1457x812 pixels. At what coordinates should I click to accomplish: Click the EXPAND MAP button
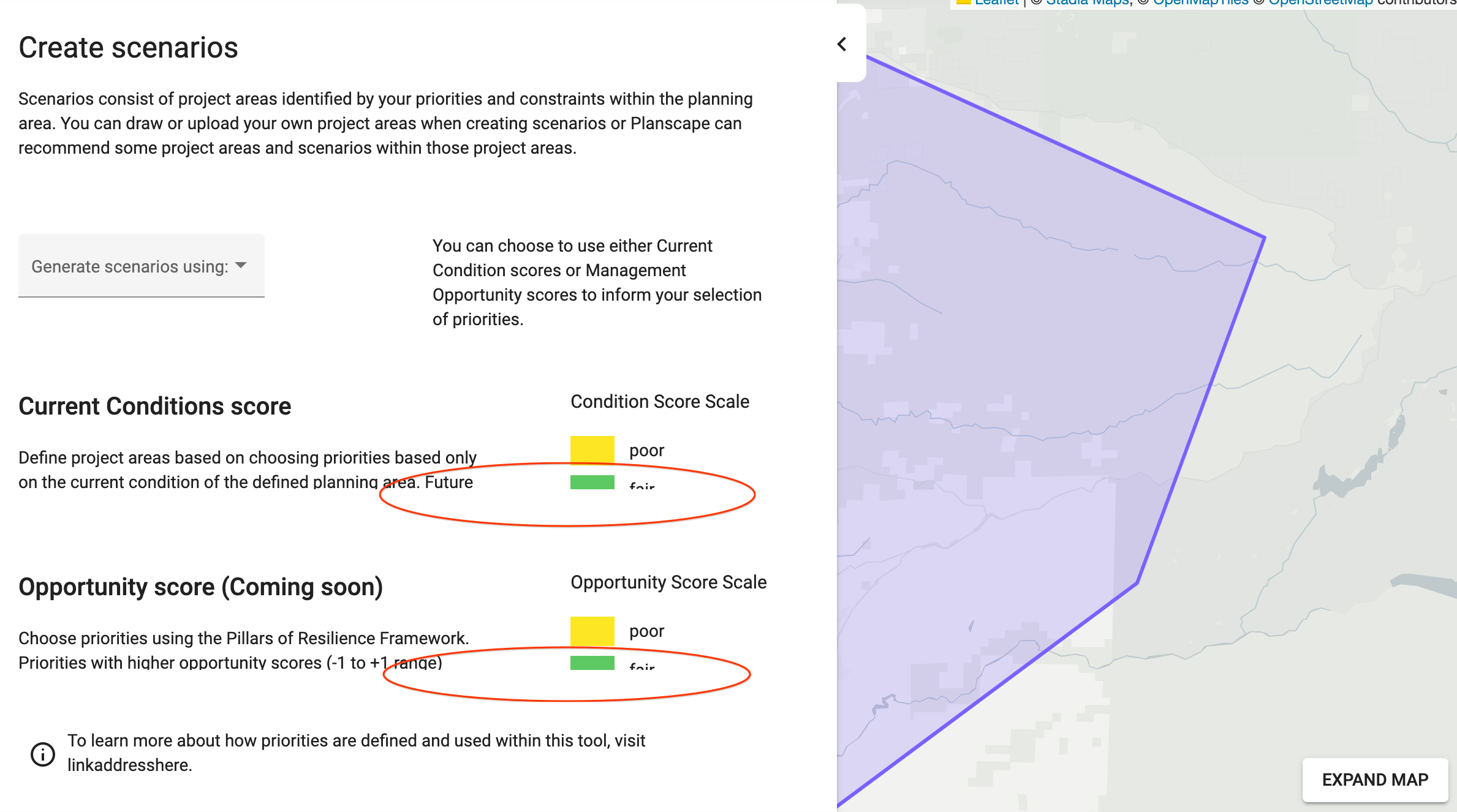click(1374, 780)
